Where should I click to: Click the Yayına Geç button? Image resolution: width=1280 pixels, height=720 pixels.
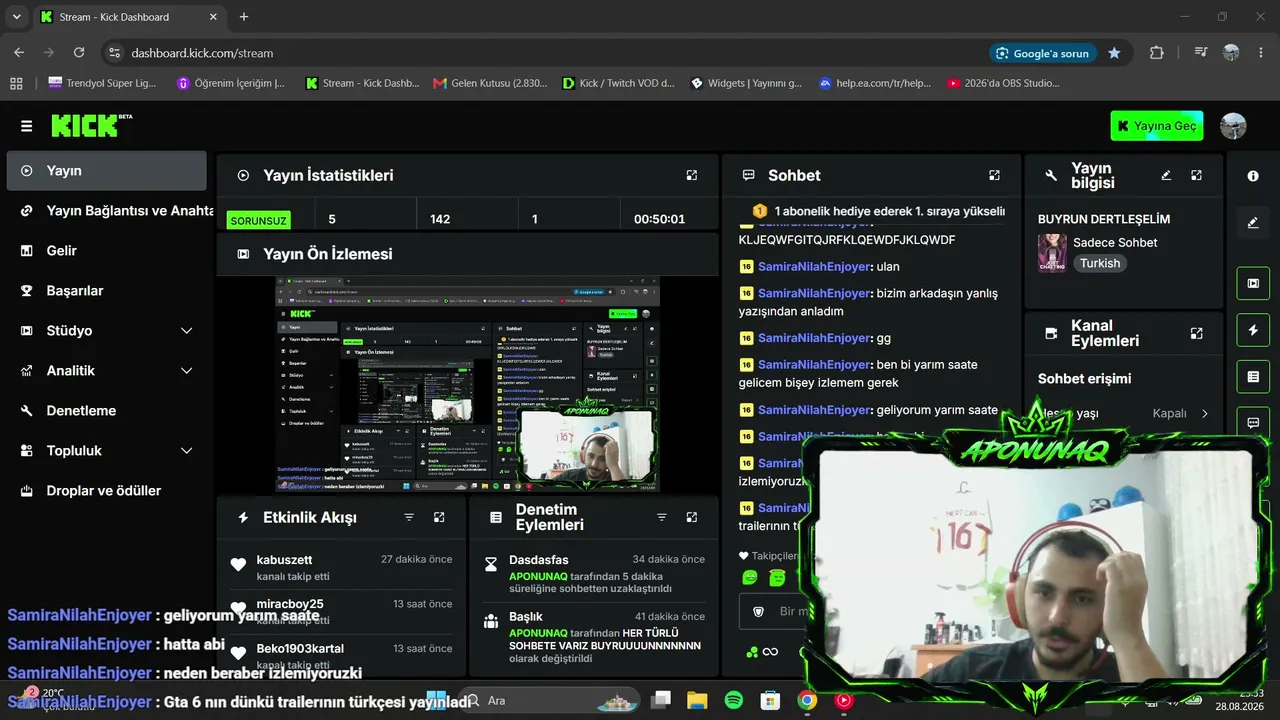(1157, 126)
